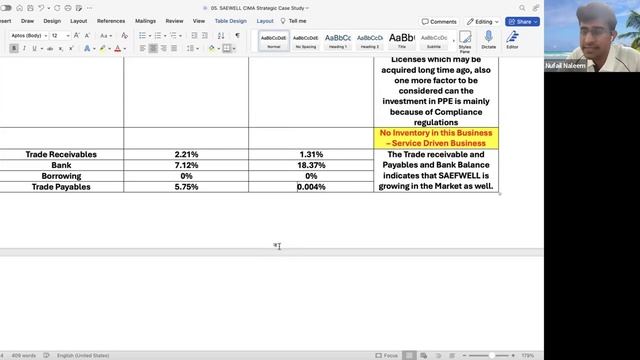Enable Focus mode in status bar
This screenshot has width=640, height=360.
(387, 356)
